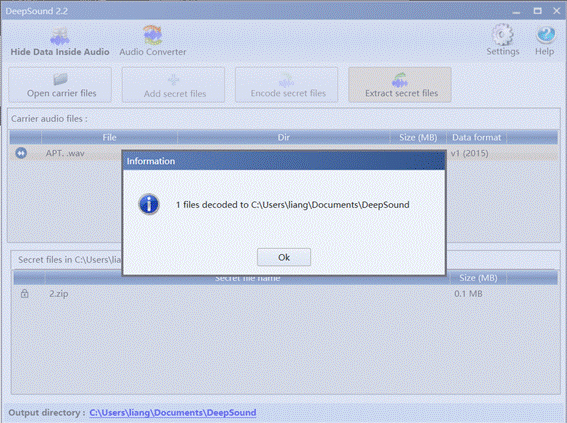The width and height of the screenshot is (567, 423).
Task: Click carrier Size (MB) column header
Action: point(418,137)
